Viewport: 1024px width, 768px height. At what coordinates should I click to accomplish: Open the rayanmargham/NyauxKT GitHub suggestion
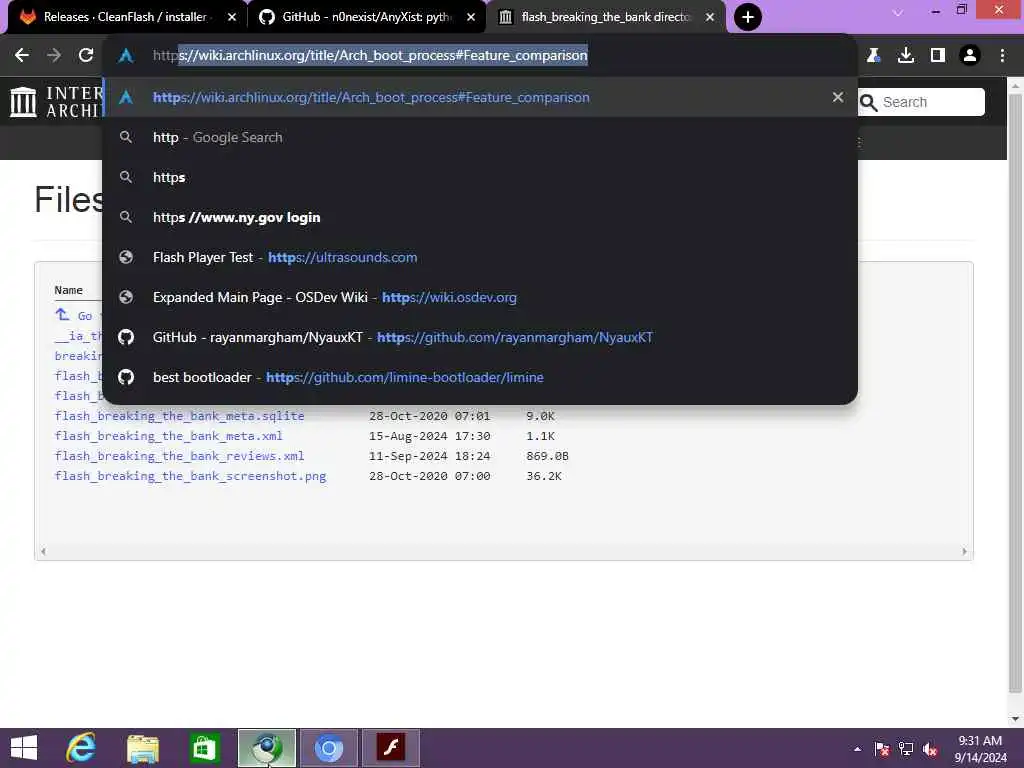pos(480,337)
